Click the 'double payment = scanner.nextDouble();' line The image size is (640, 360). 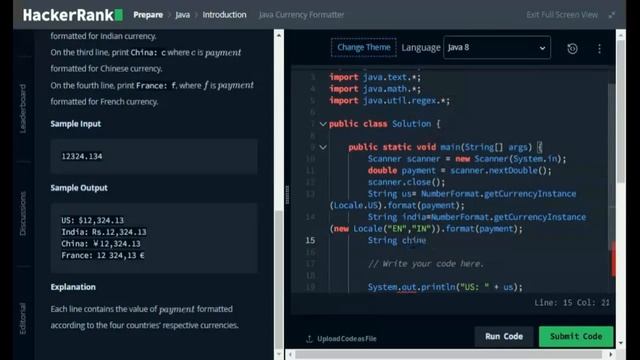tap(460, 170)
